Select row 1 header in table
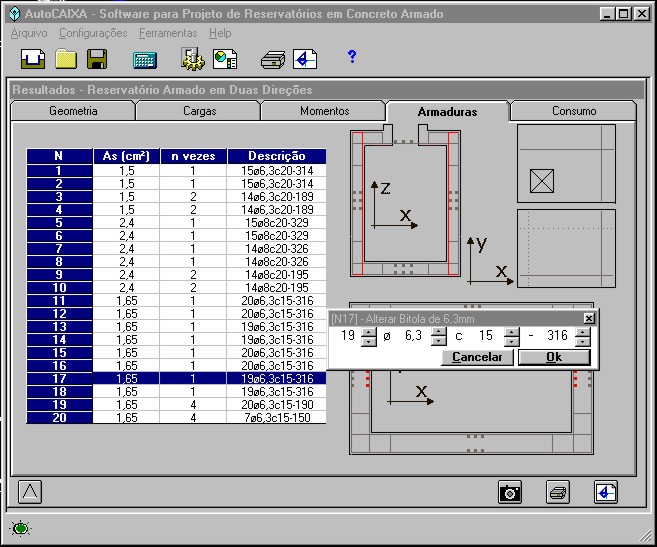This screenshot has height=547, width=657. tap(59, 171)
